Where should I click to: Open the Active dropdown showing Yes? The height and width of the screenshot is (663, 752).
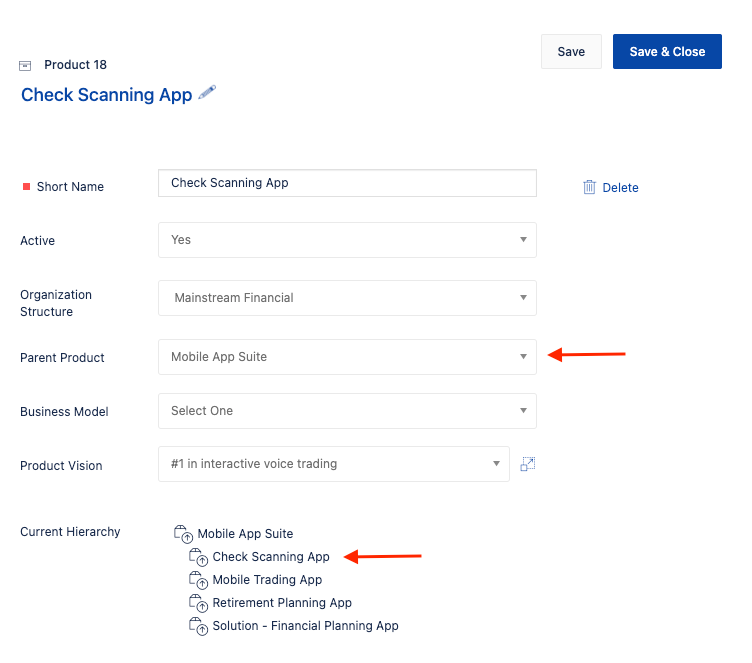coord(347,240)
